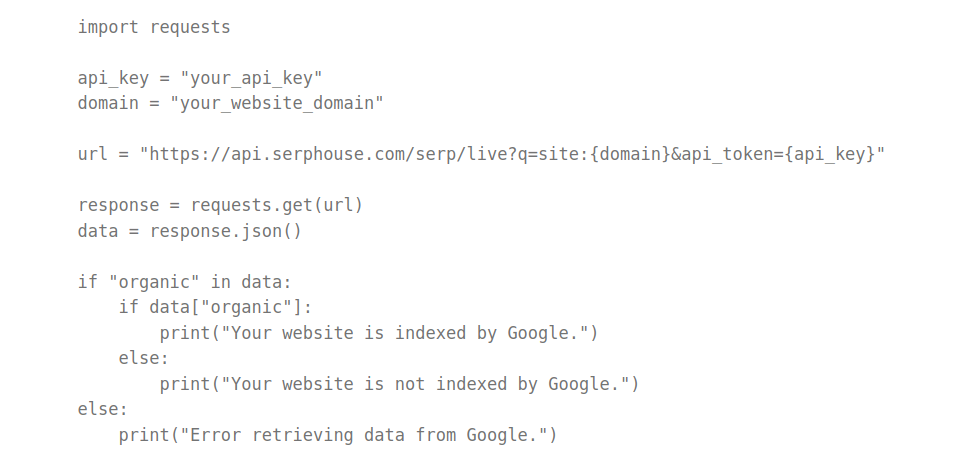Click "requests" in the import statement
The width and height of the screenshot is (971, 474).
point(190,27)
